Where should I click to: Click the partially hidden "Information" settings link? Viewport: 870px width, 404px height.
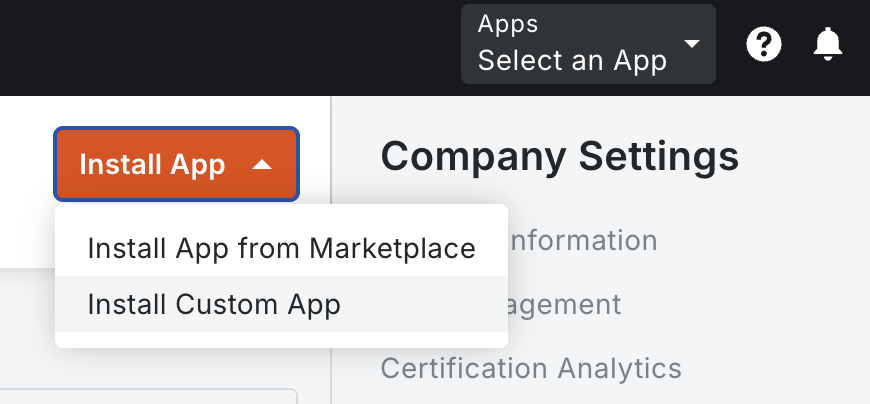[583, 240]
